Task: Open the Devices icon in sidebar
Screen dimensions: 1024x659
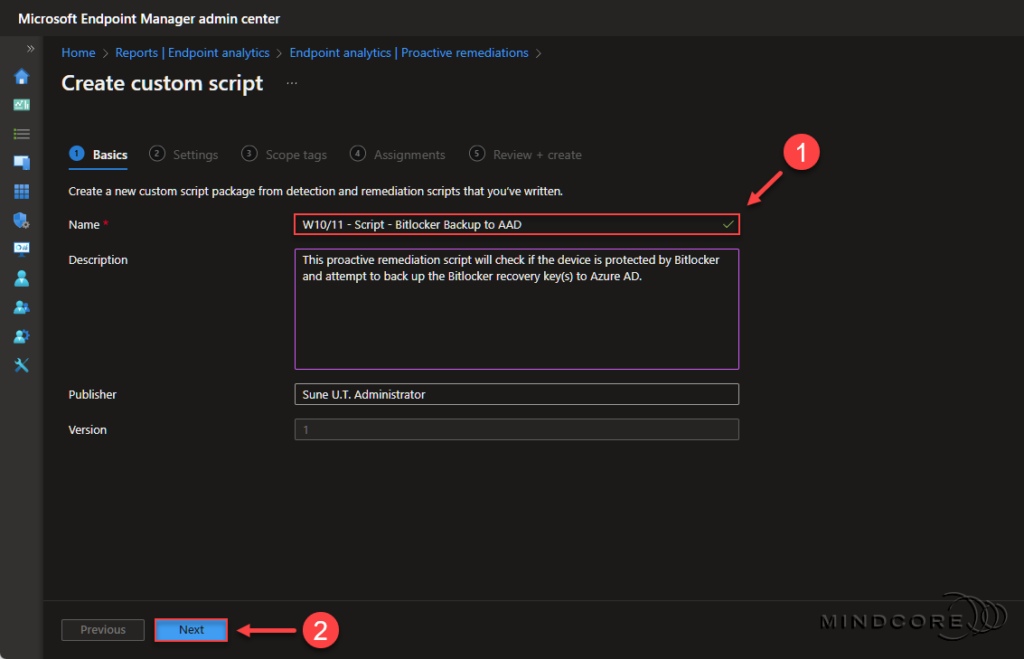Action: tap(20, 162)
